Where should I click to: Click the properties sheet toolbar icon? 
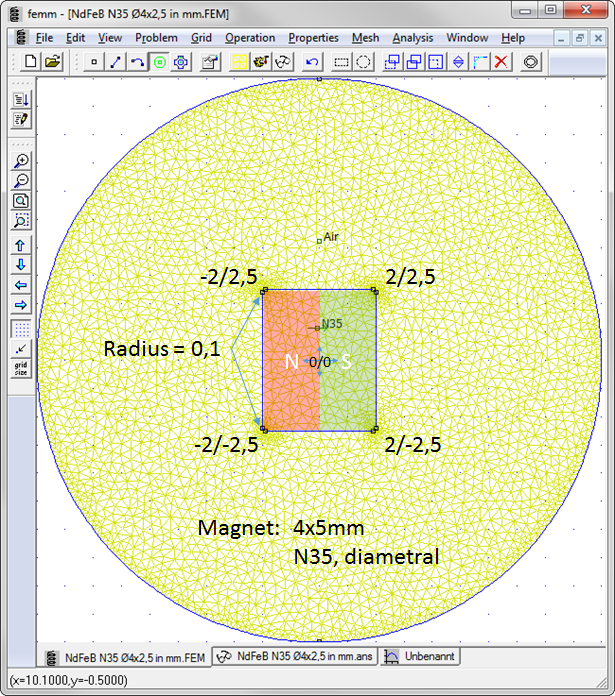coord(211,62)
